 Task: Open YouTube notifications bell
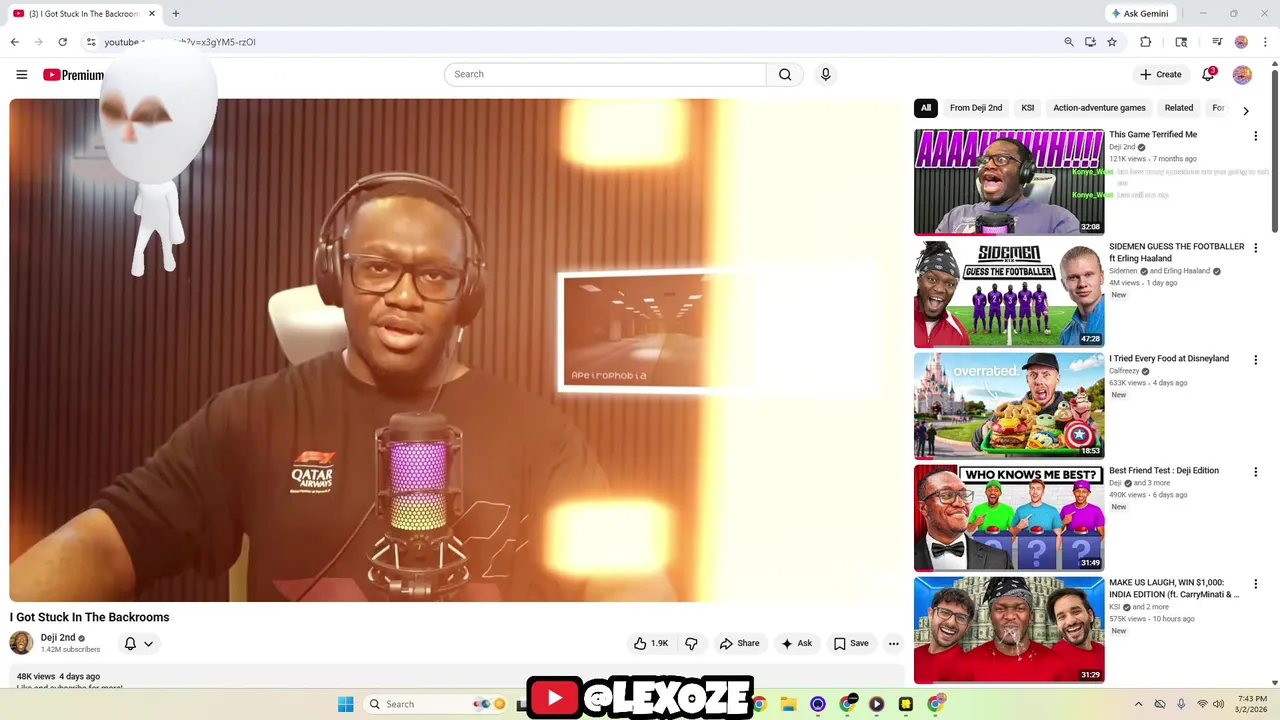tap(1208, 74)
